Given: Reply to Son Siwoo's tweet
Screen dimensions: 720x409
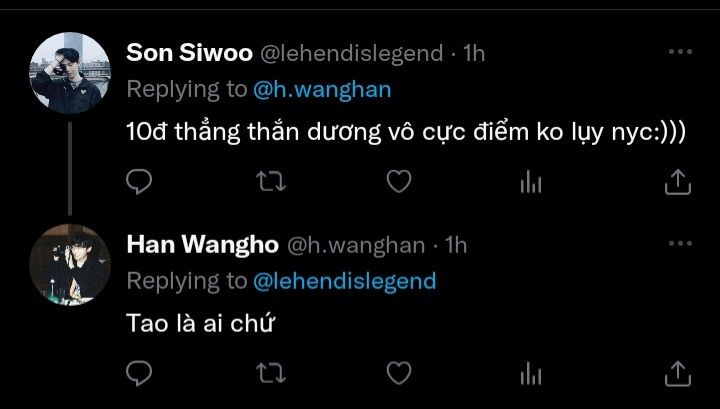Looking at the screenshot, I should pos(139,181).
